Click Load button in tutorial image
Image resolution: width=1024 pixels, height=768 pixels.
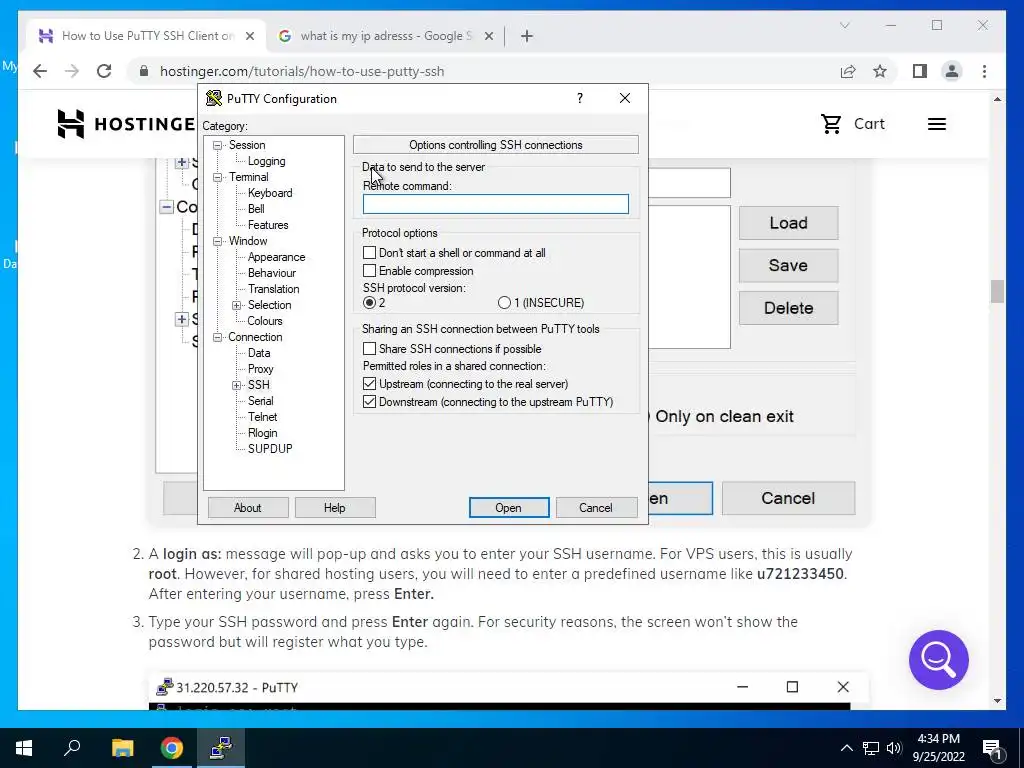click(x=788, y=223)
